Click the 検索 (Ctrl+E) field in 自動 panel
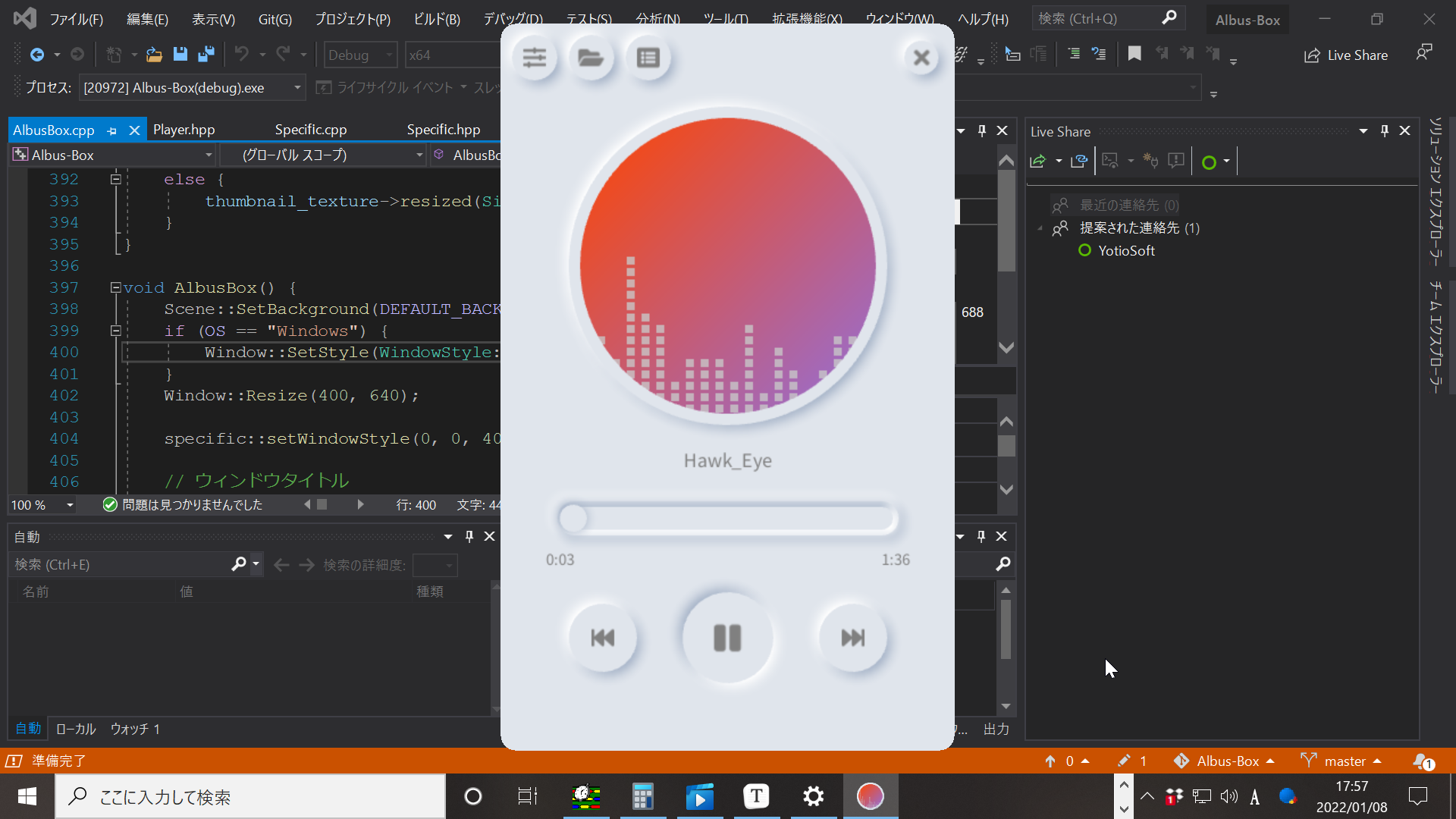Viewport: 1456px width, 819px height. coord(121,565)
